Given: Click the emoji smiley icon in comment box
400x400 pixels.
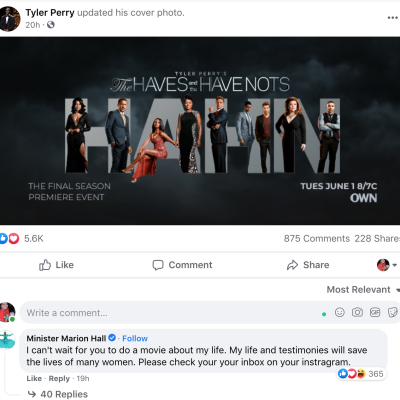Looking at the screenshot, I should tap(340, 312).
